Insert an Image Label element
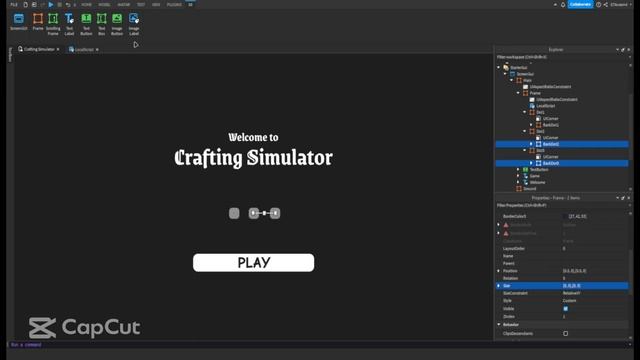Image resolution: width=640 pixels, height=360 pixels. point(134,24)
